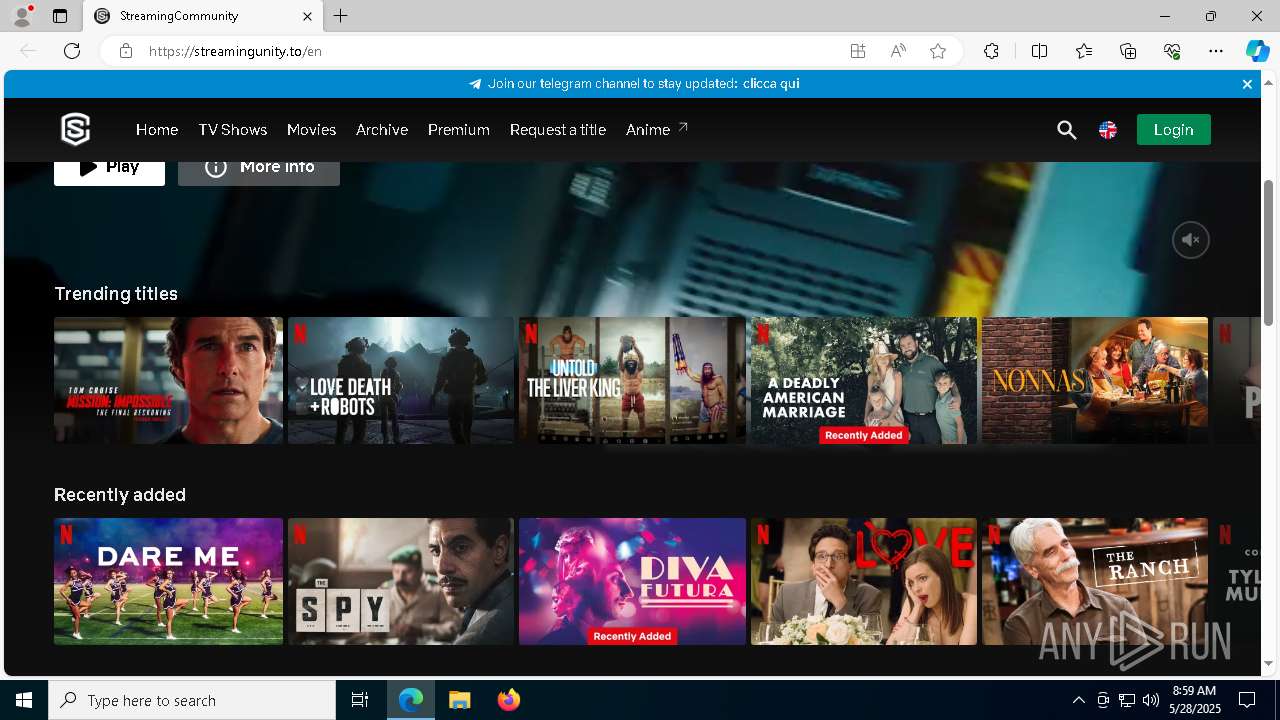
Task: Open the Windows Start menu
Action: [x=24, y=700]
